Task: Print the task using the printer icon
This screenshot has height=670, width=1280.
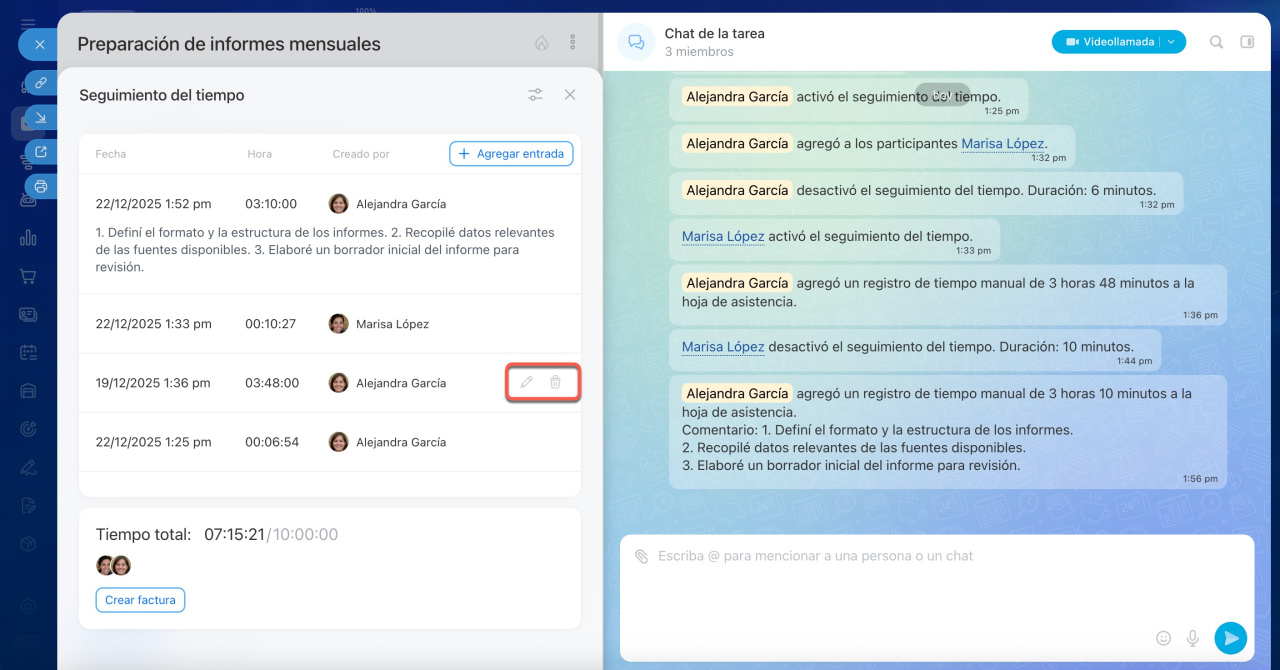Action: (41, 186)
